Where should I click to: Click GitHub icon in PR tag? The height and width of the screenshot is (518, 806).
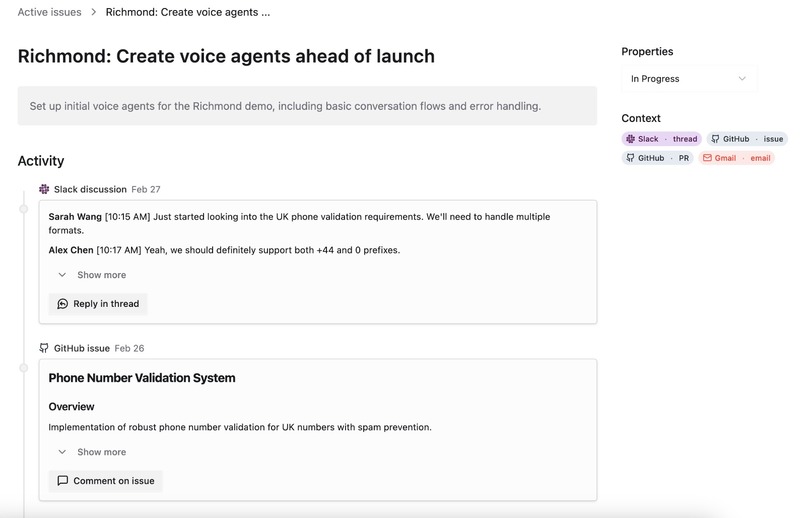[x=630, y=158]
